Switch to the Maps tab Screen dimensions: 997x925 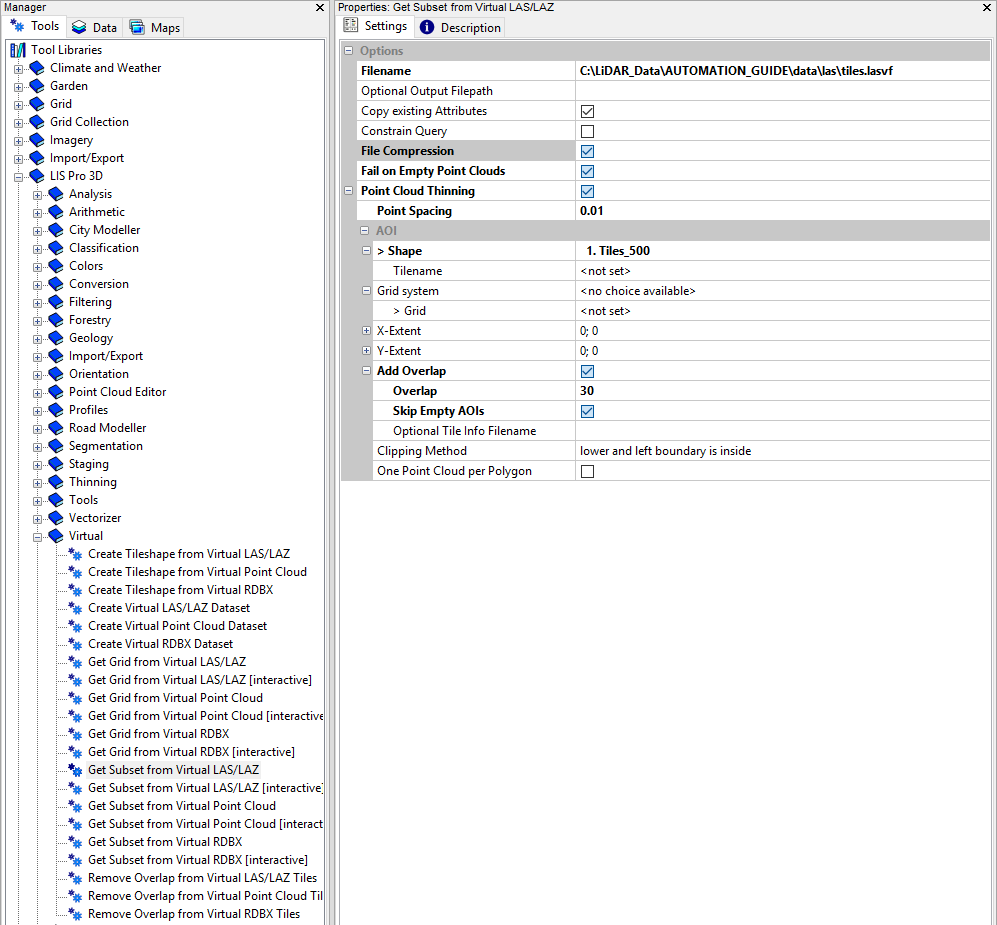tap(155, 27)
